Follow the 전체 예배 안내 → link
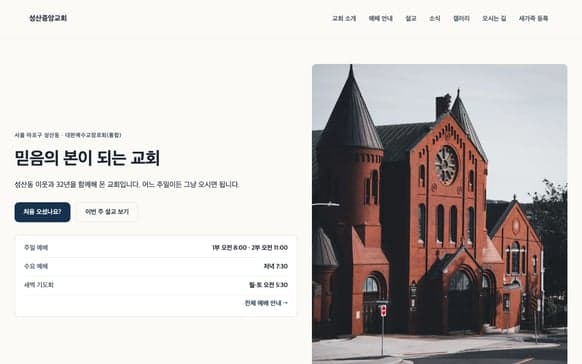582x364 pixels. pos(266,303)
